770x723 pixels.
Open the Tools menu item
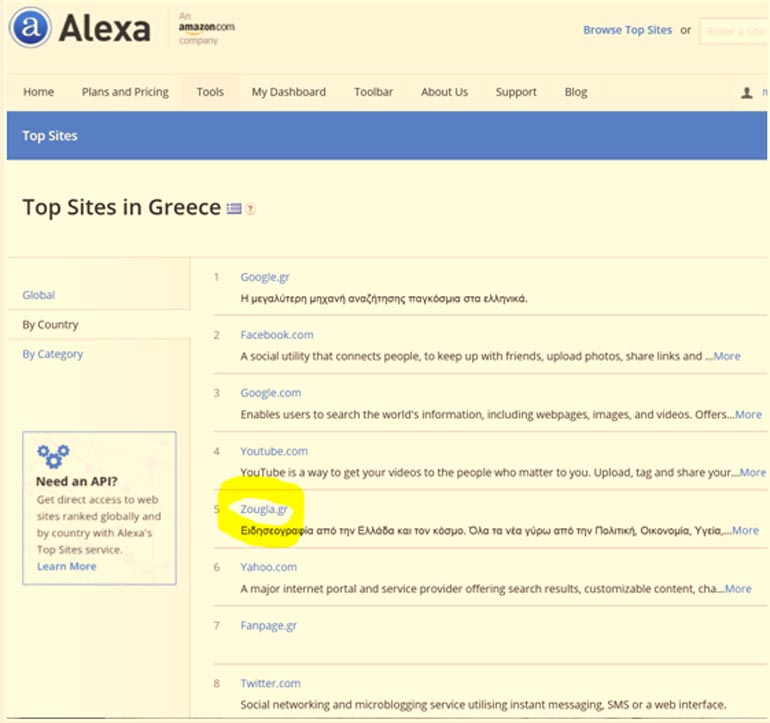point(210,92)
